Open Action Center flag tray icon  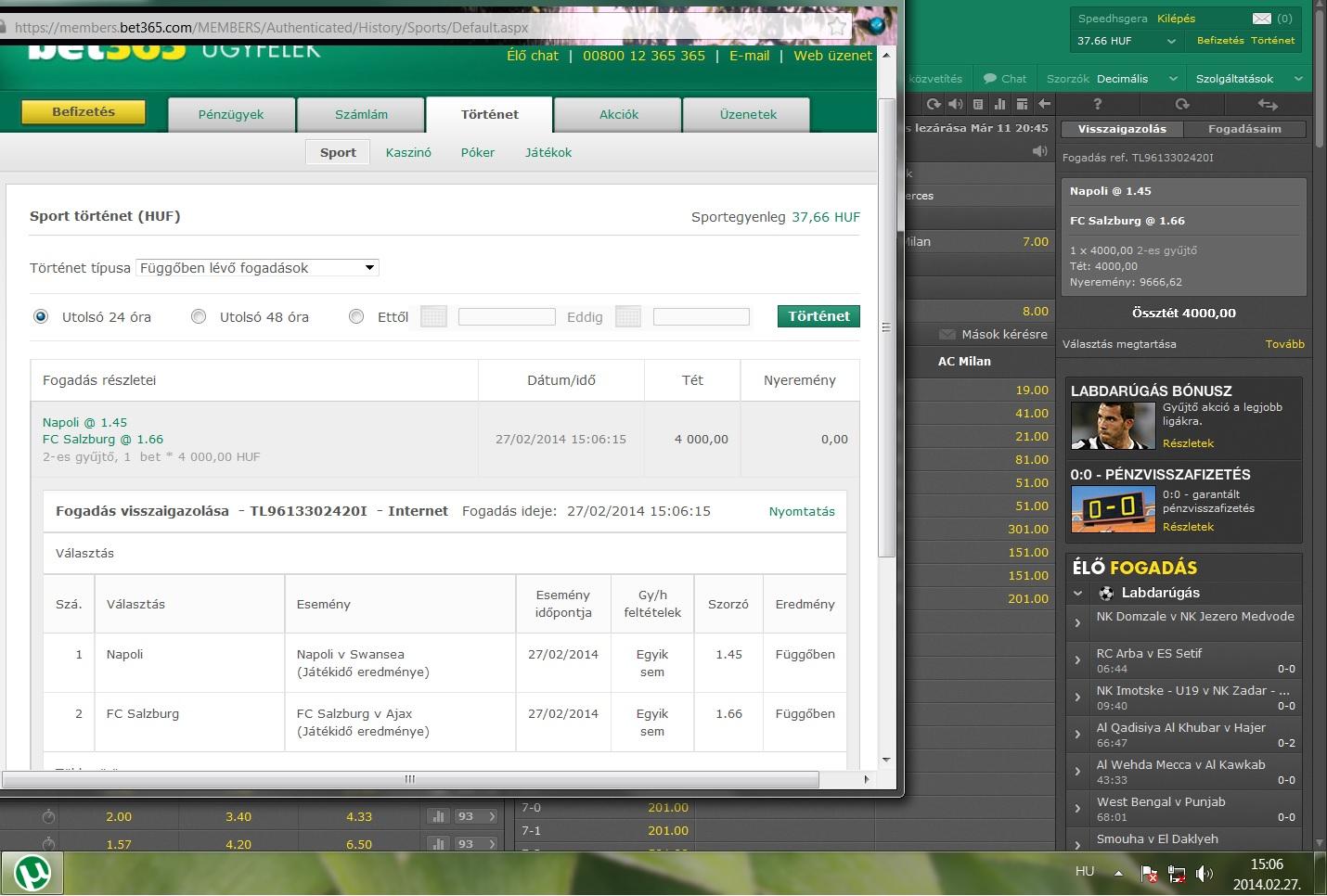1148,873
